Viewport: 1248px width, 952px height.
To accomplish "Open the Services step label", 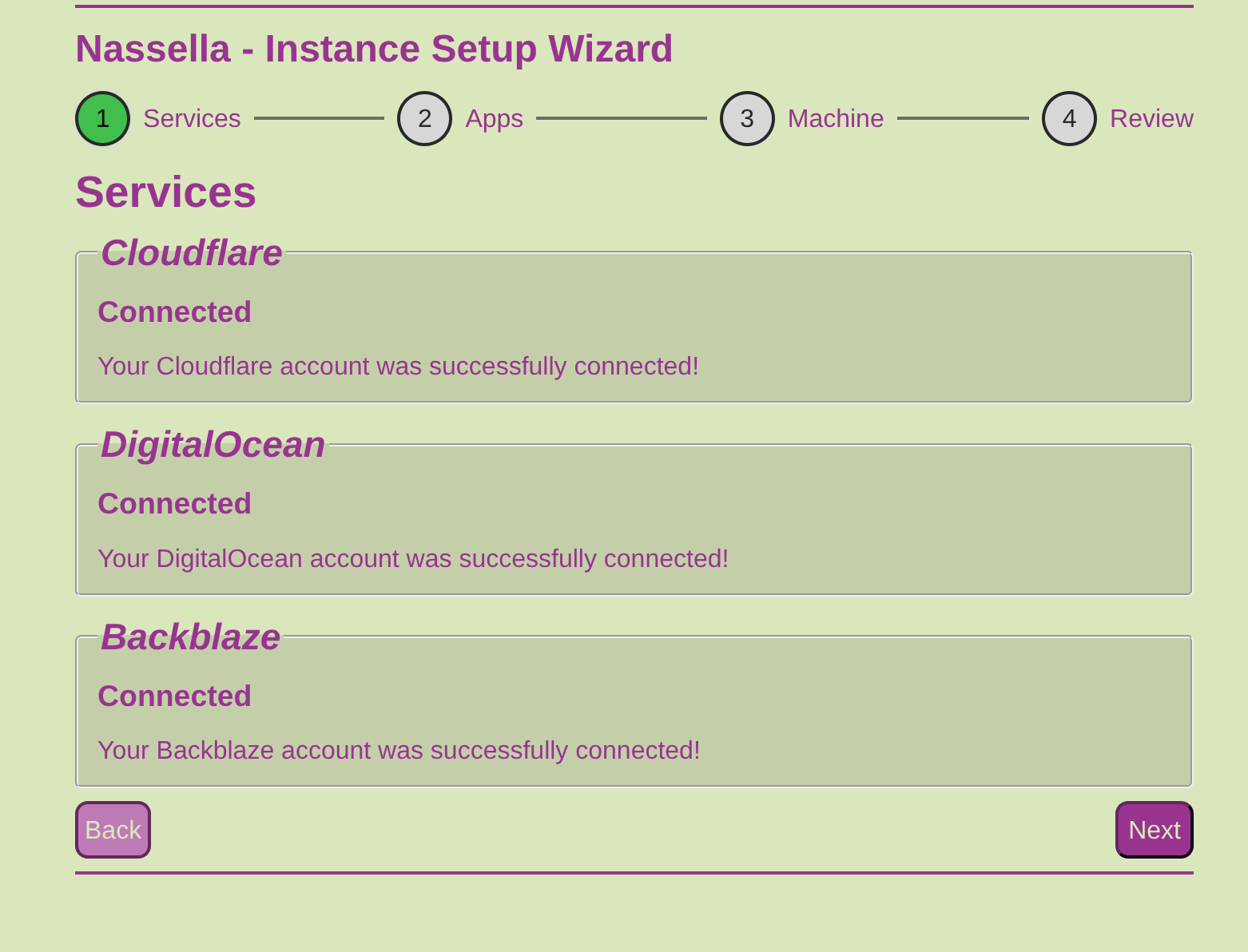I will [x=192, y=118].
